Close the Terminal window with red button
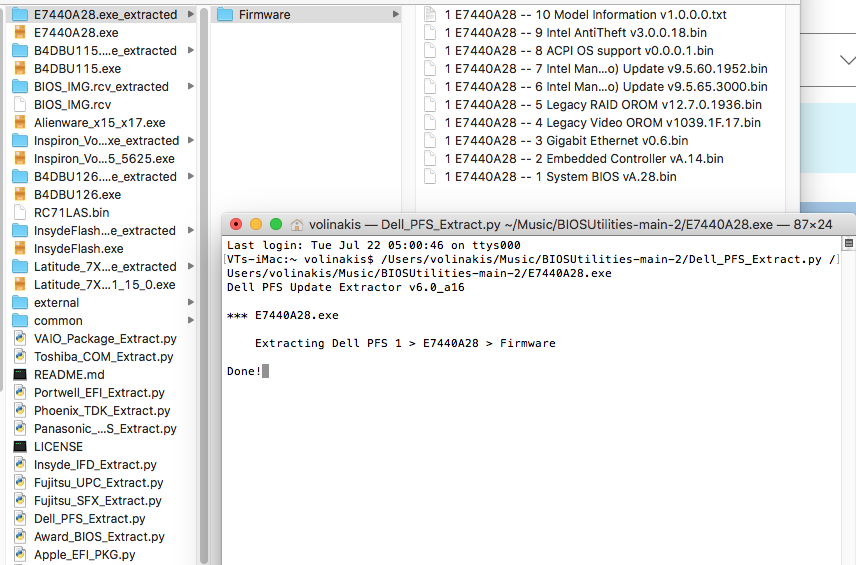The width and height of the screenshot is (856, 565). 236,224
